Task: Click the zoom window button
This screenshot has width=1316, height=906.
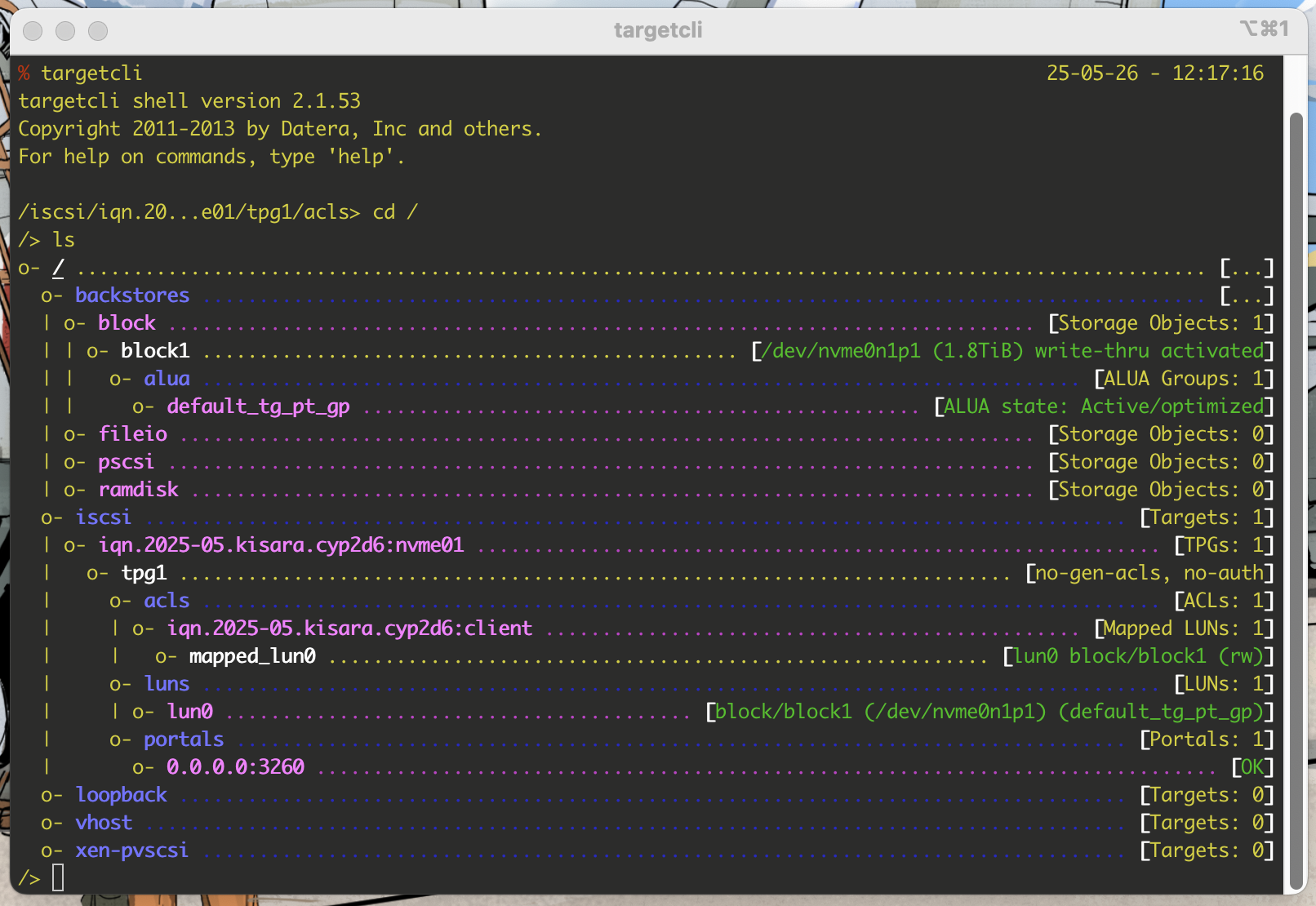Action: coord(98,31)
